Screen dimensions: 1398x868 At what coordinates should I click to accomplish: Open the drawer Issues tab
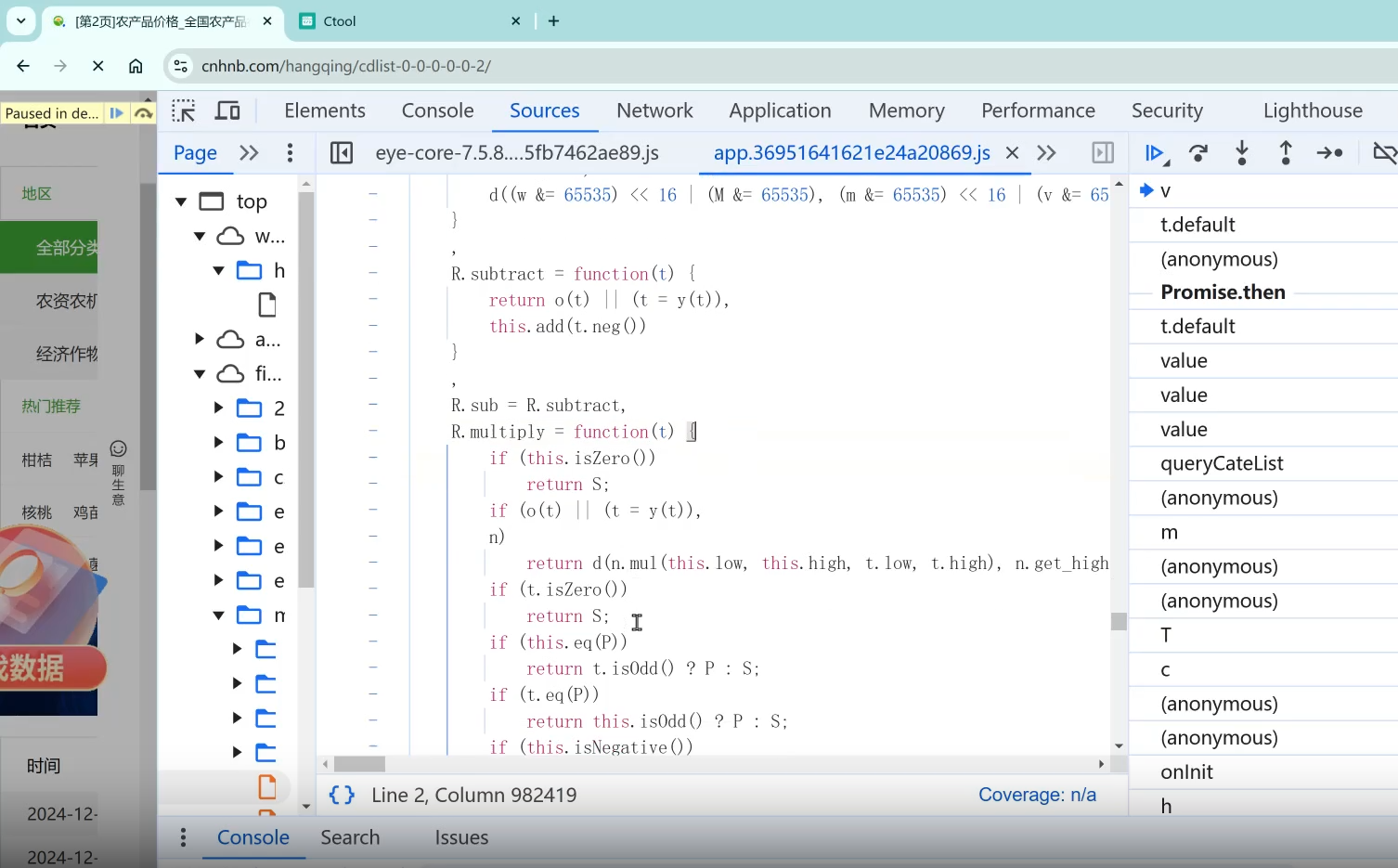pos(461,837)
